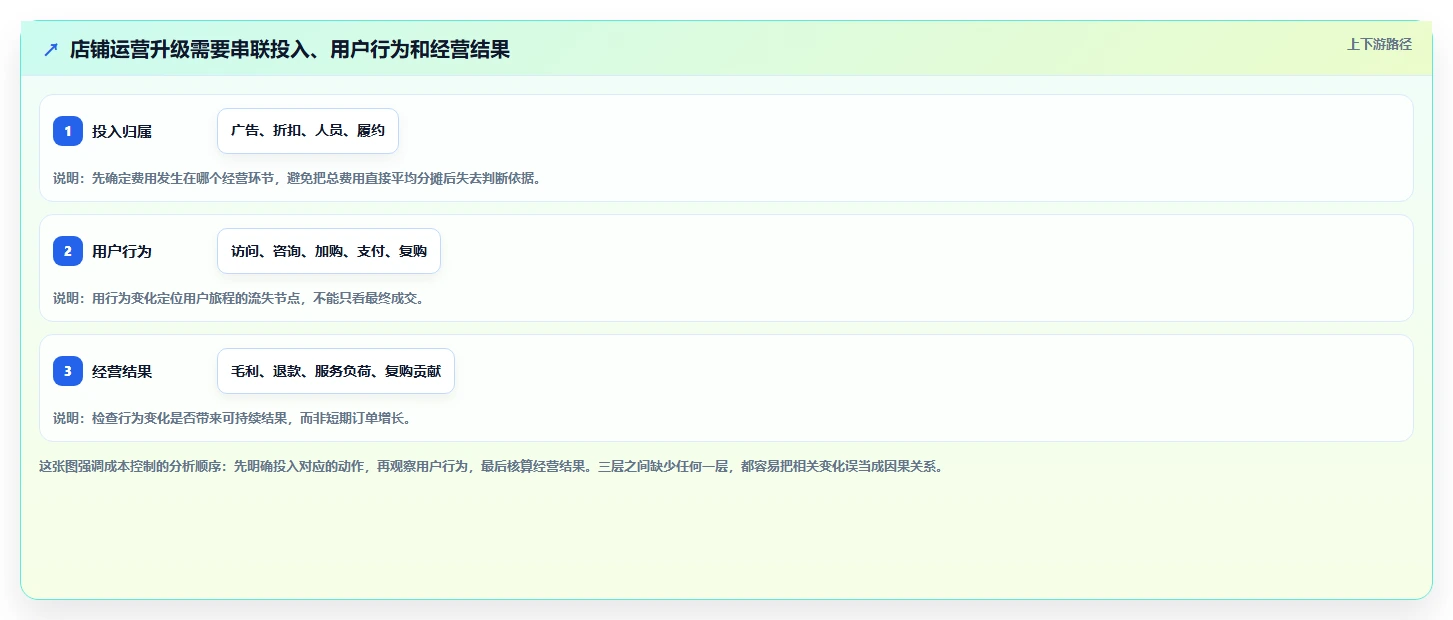Click the 毛利、退款、服务负荷、复购贡献 tag
The width and height of the screenshot is (1453, 620).
coord(336,371)
